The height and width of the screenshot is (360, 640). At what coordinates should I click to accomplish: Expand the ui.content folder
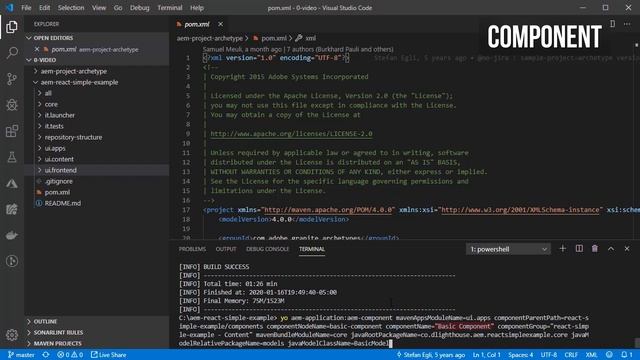[x=40, y=159]
